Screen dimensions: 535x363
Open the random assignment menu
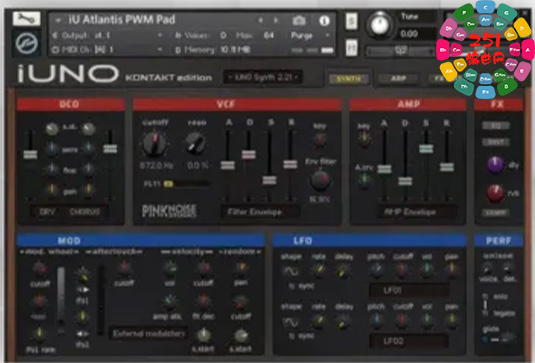(240, 252)
